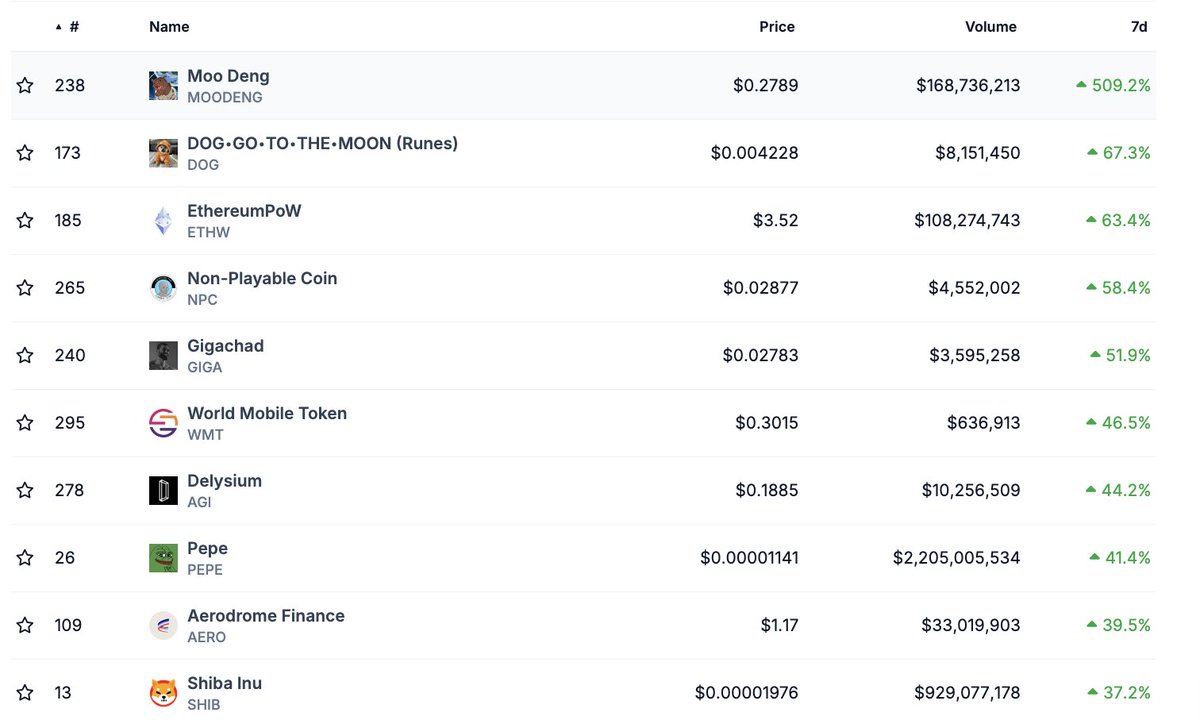This screenshot has height=724, width=1200.
Task: Star World Mobile Token row
Action: pyautogui.click(x=25, y=423)
